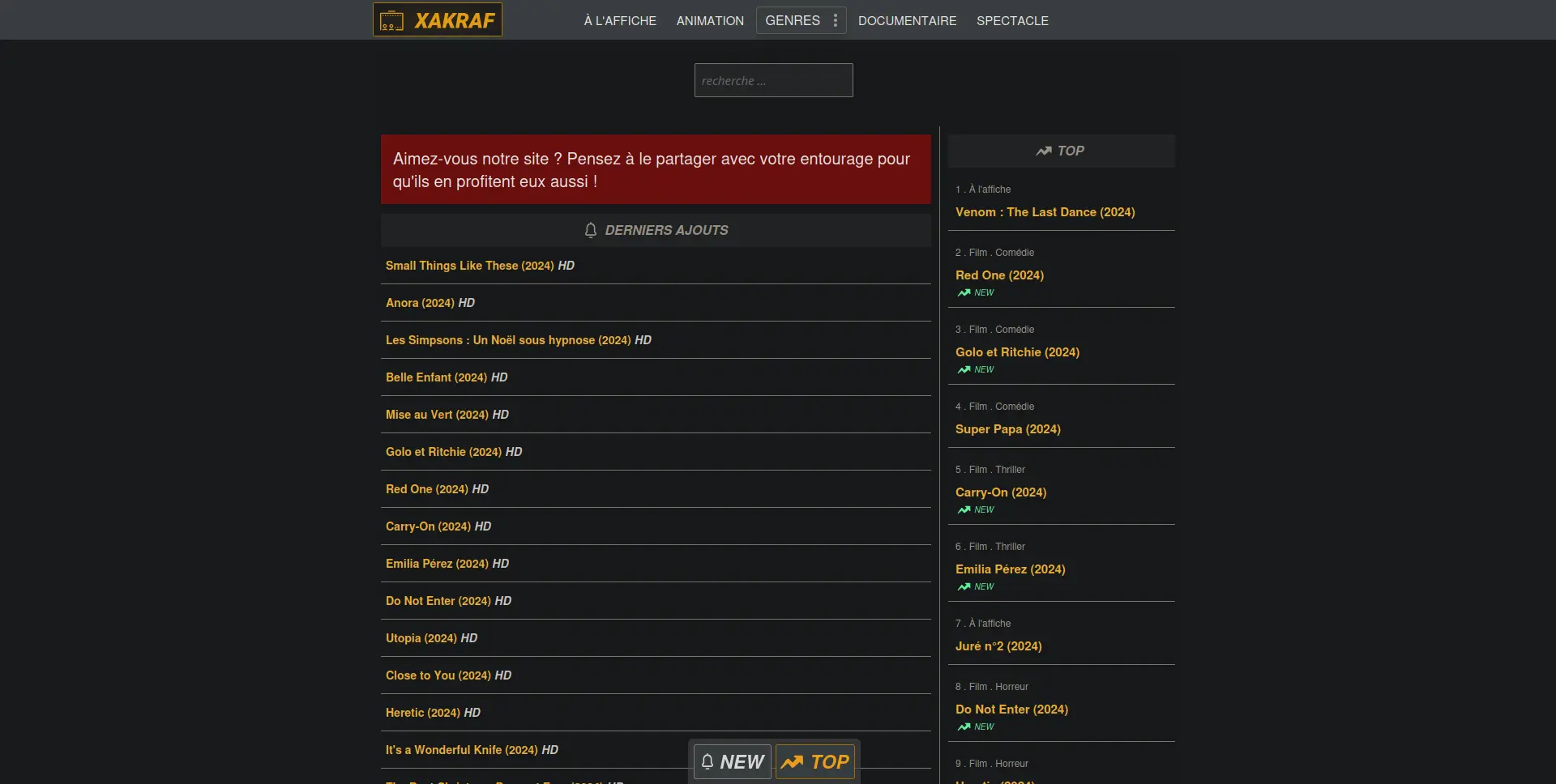
Task: Jump to TOP with the floating button
Action: pyautogui.click(x=815, y=762)
